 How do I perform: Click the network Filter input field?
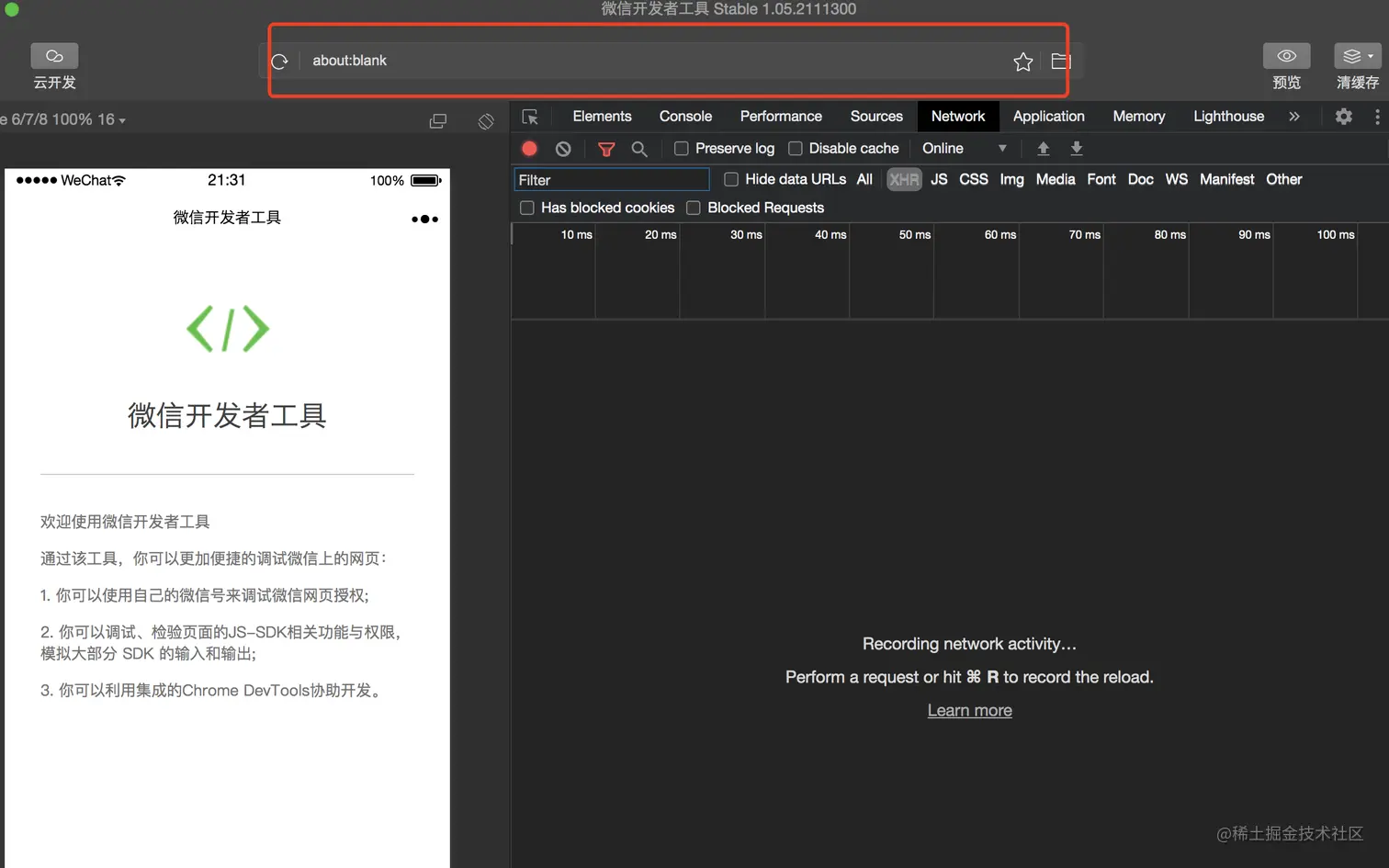pos(611,180)
